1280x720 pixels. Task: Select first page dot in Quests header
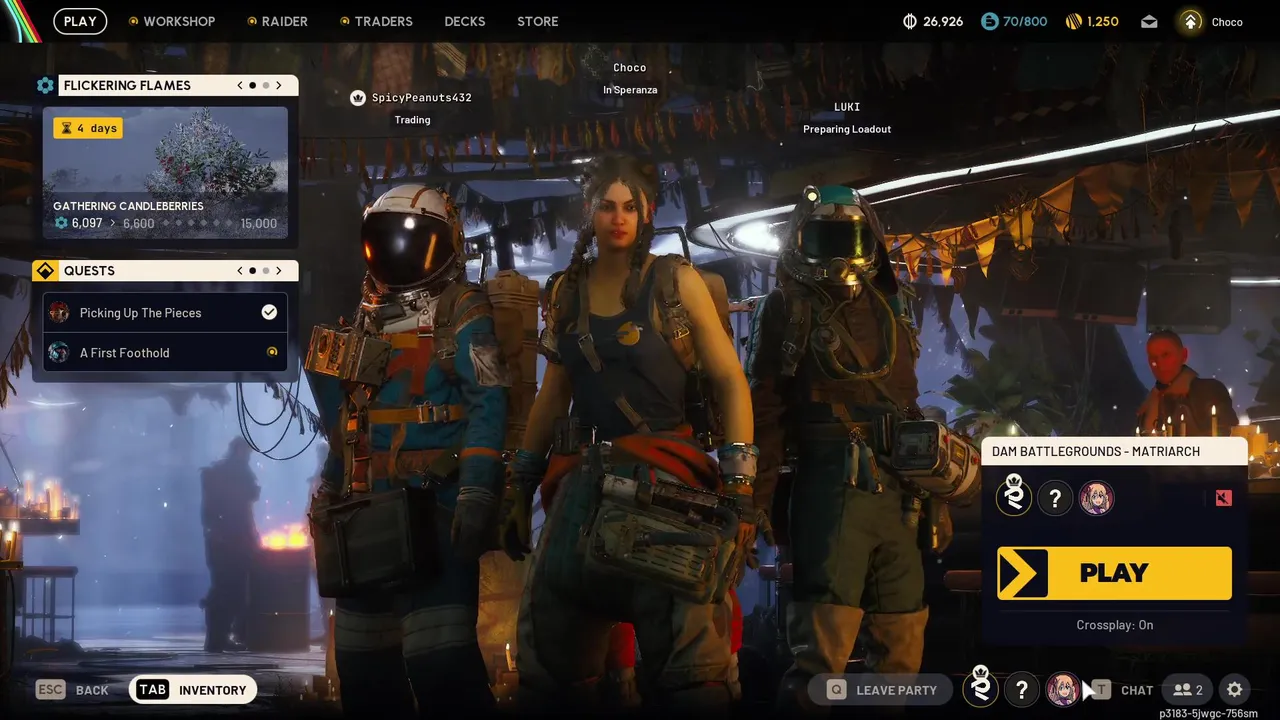[x=253, y=271]
